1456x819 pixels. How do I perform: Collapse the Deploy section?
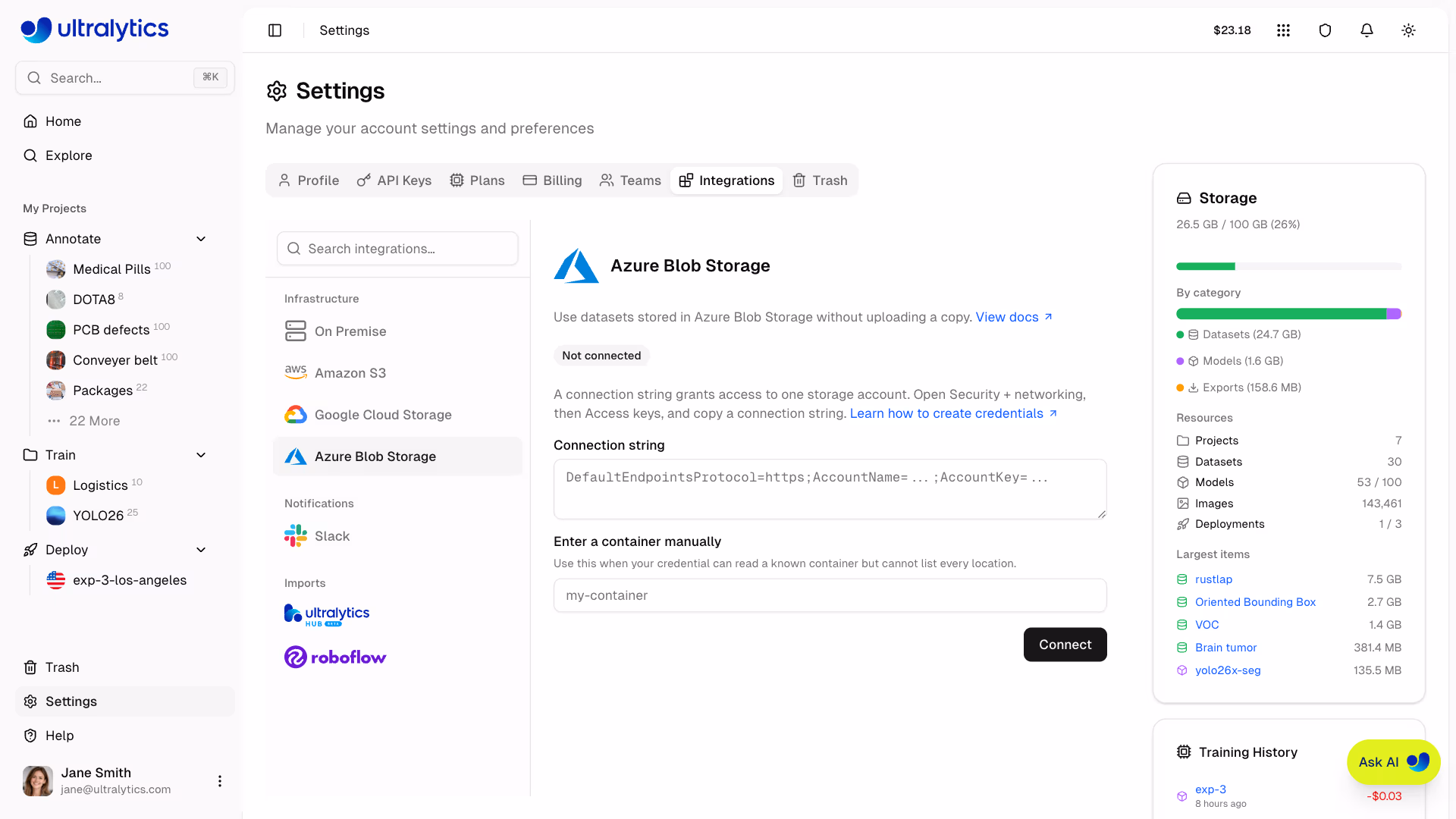(x=201, y=550)
